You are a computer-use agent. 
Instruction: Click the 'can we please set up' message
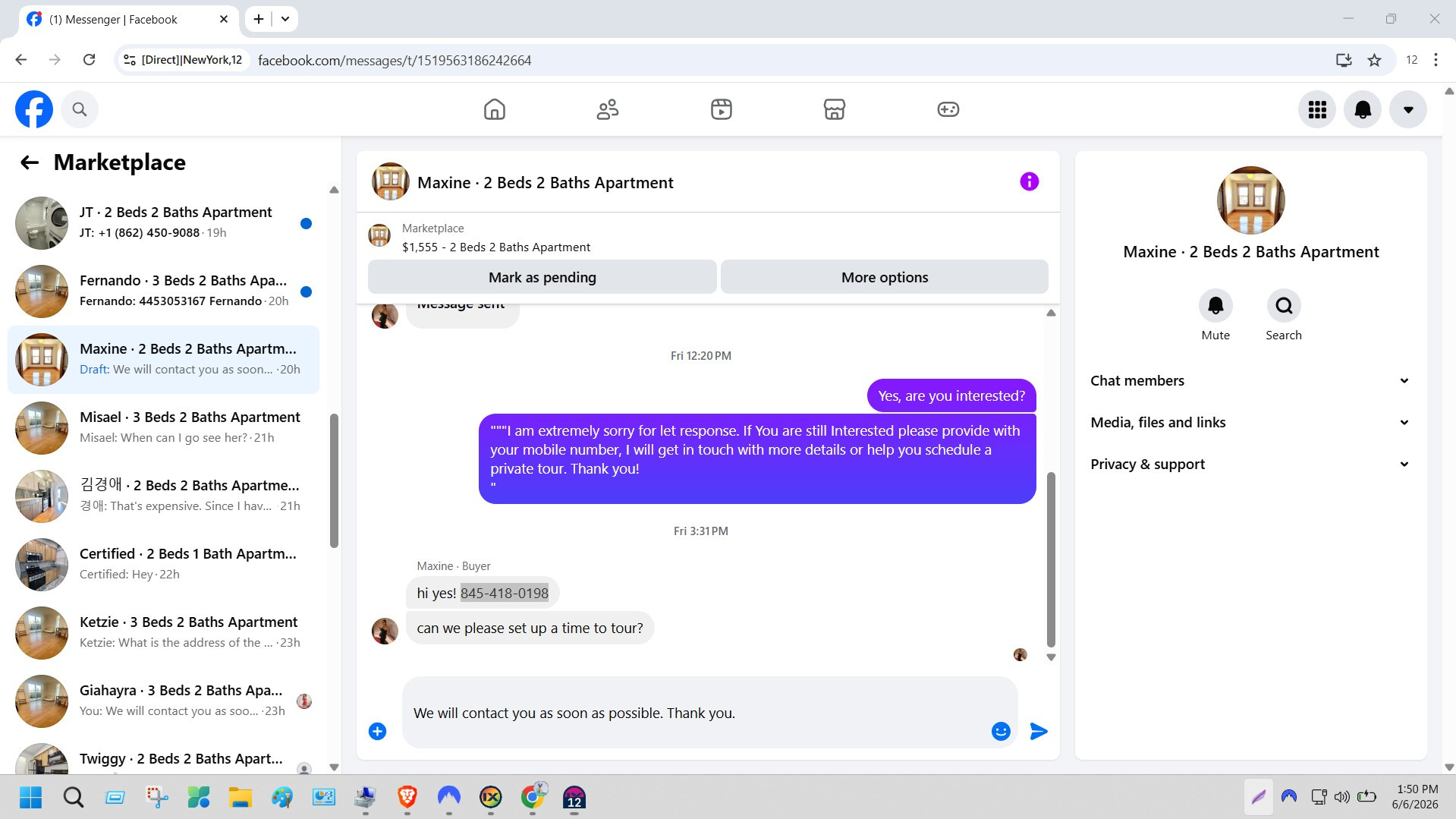point(530,628)
